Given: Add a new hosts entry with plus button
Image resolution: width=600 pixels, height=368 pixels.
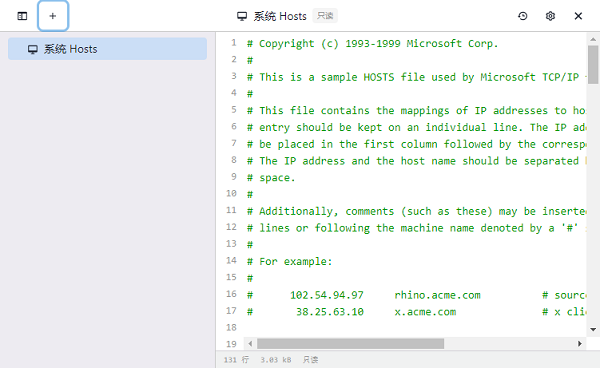Looking at the screenshot, I should [x=53, y=16].
